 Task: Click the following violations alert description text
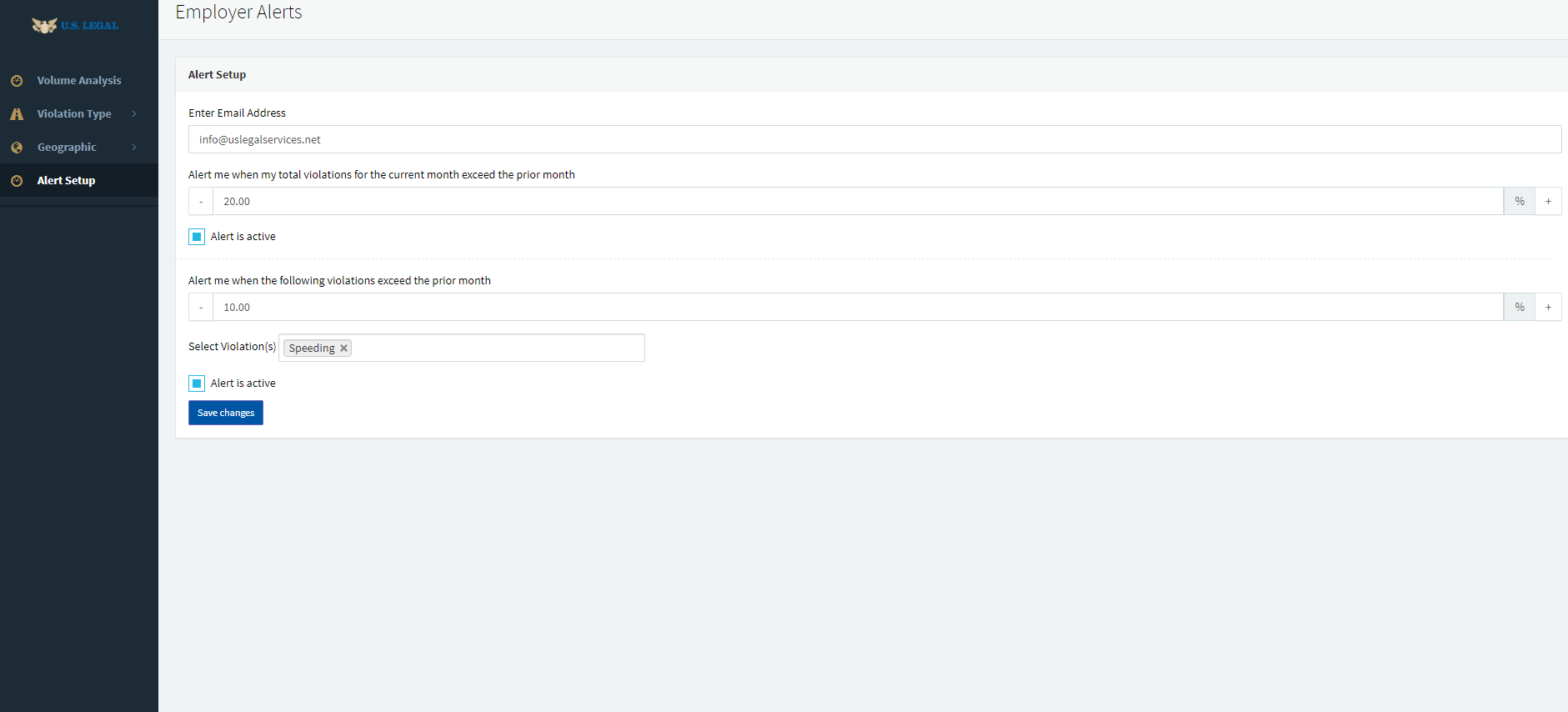339,280
